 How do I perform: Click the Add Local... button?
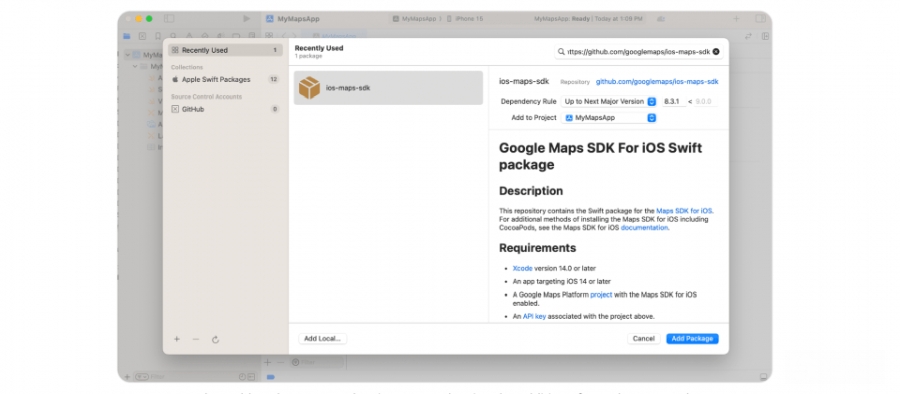tap(323, 339)
